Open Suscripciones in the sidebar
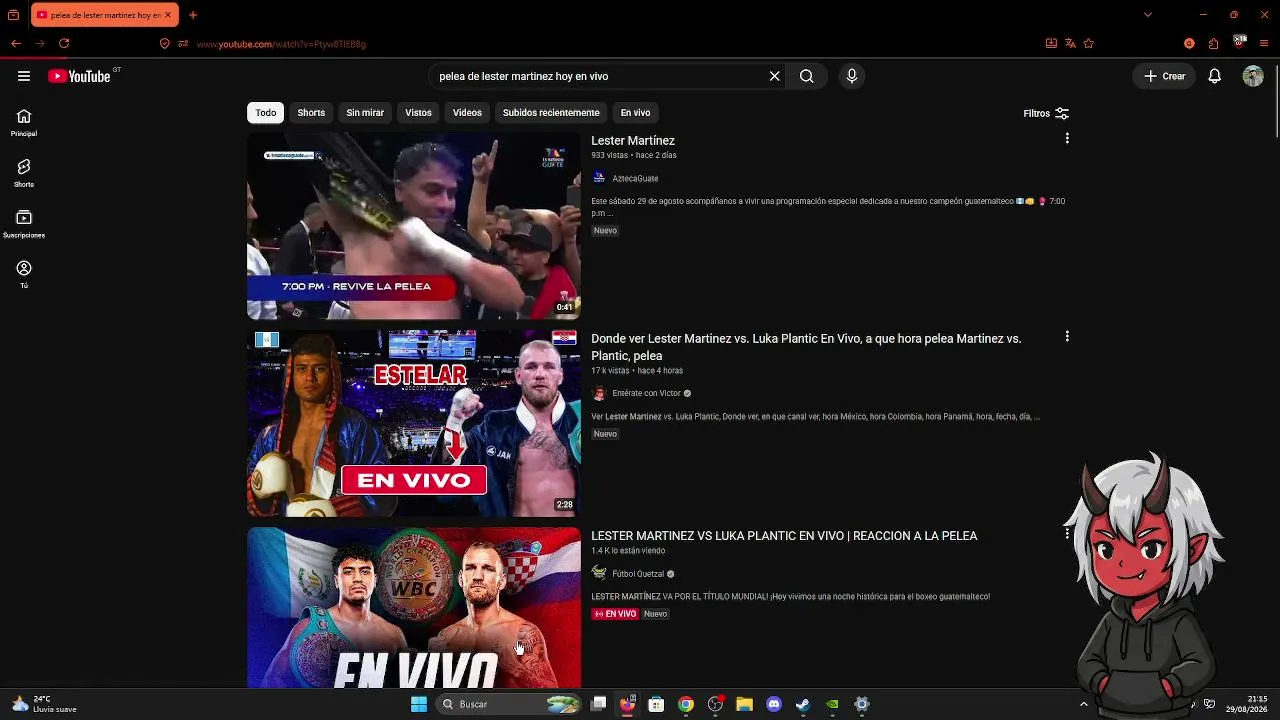Screen dimensions: 1280x720 (x=24, y=225)
